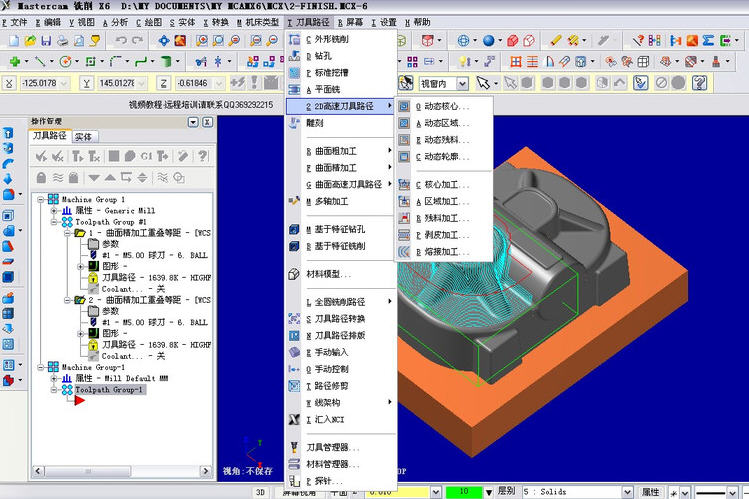Expand the 图形 node under operation 1

pos(81,266)
